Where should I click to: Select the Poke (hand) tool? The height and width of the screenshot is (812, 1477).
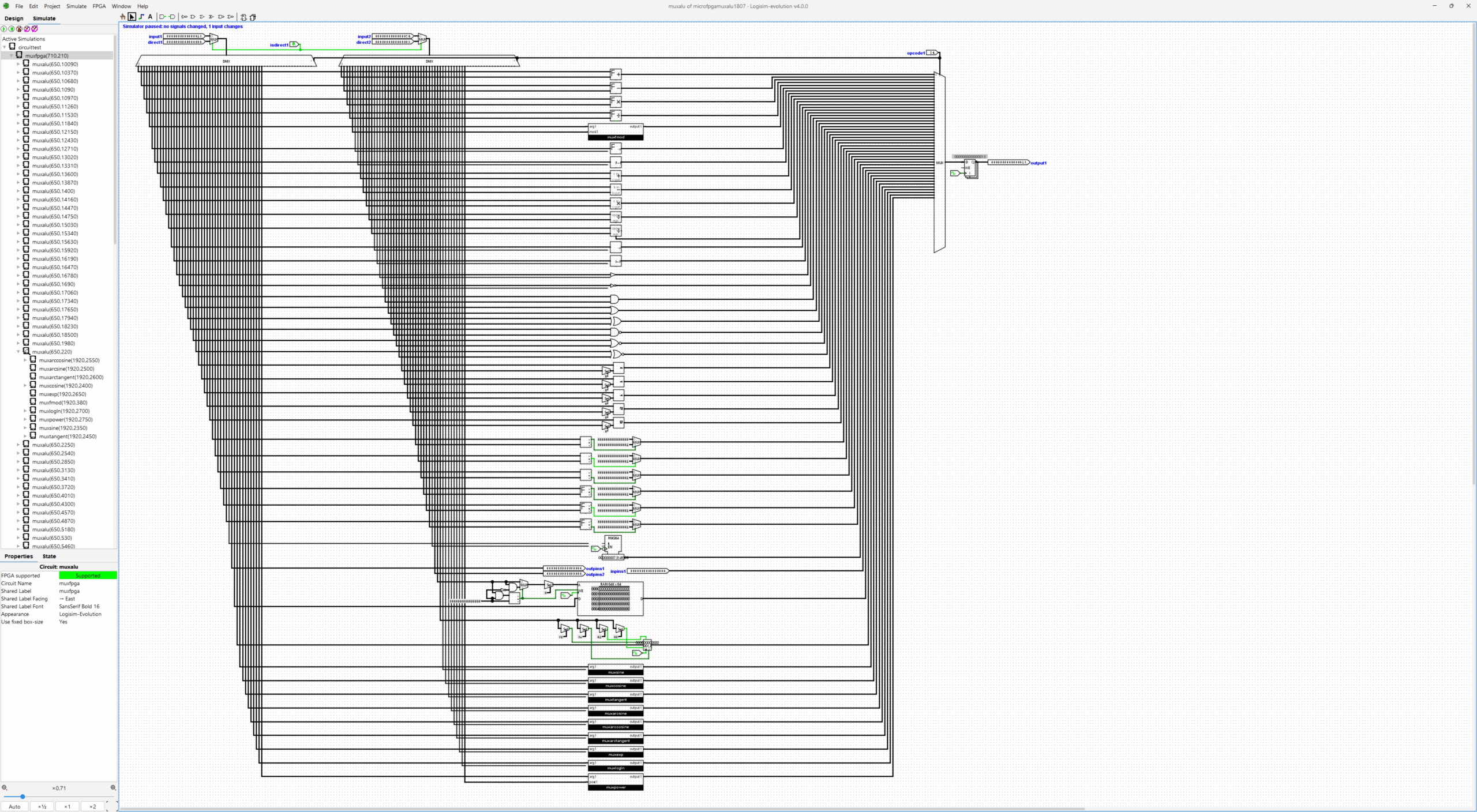[123, 17]
